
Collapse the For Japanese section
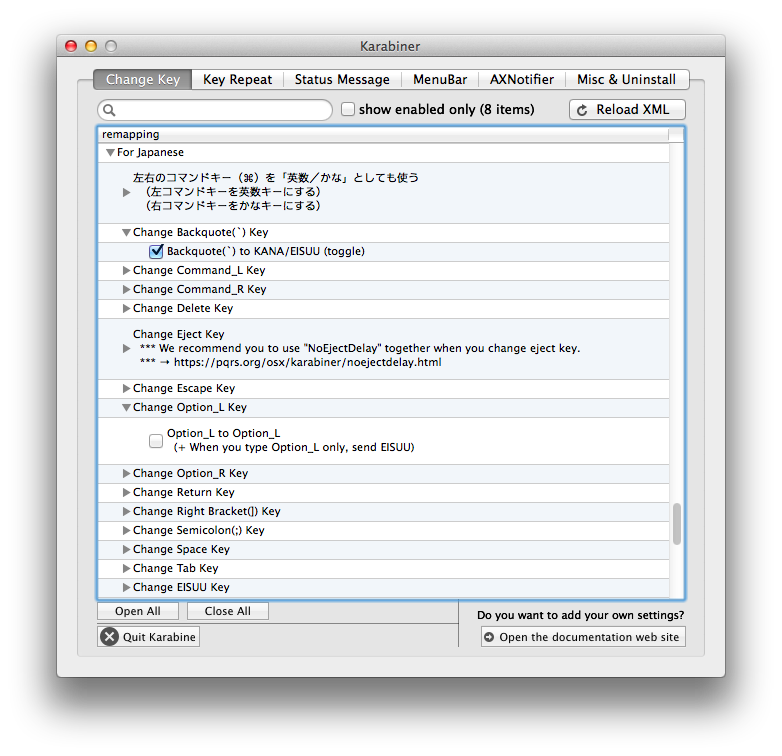[110, 153]
